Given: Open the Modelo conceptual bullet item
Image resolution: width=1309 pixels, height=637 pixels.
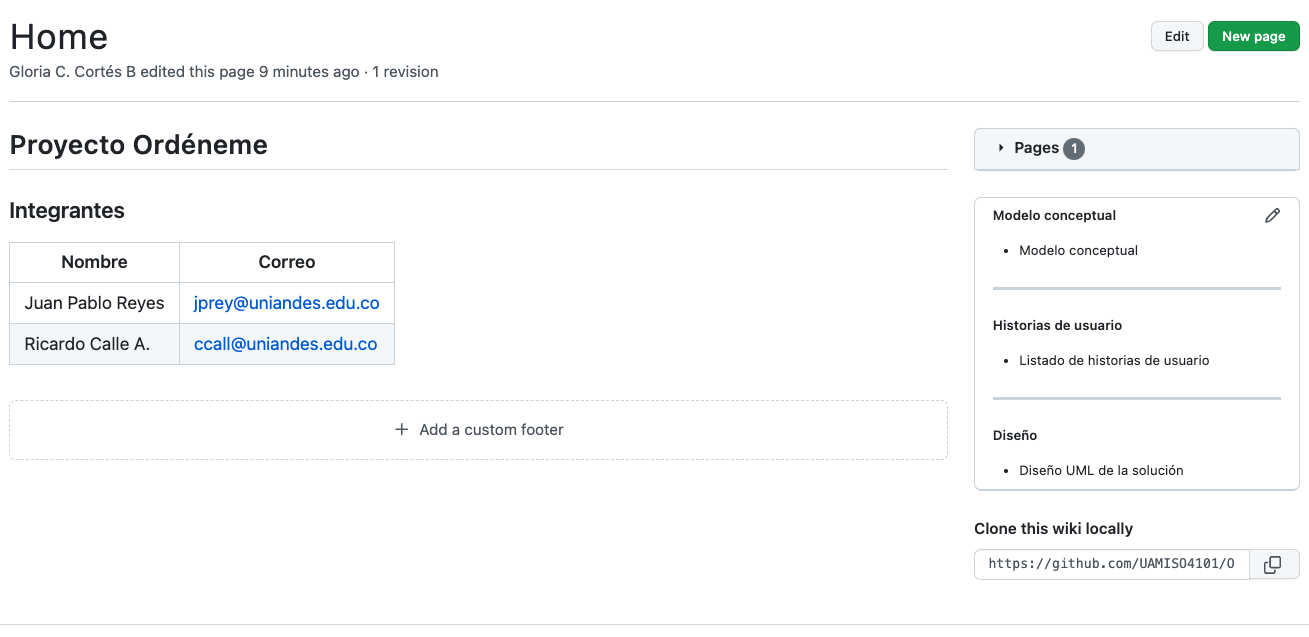Looking at the screenshot, I should pyautogui.click(x=1078, y=251).
